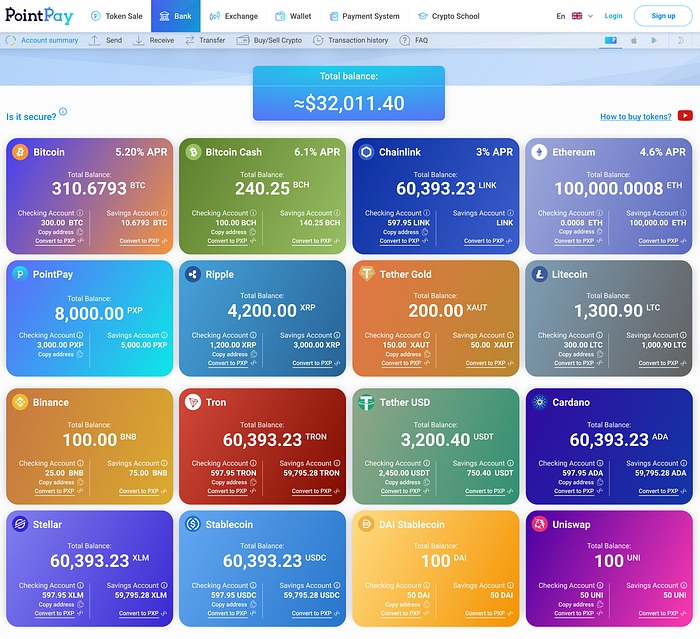Click the Tether USD icon

click(367, 402)
